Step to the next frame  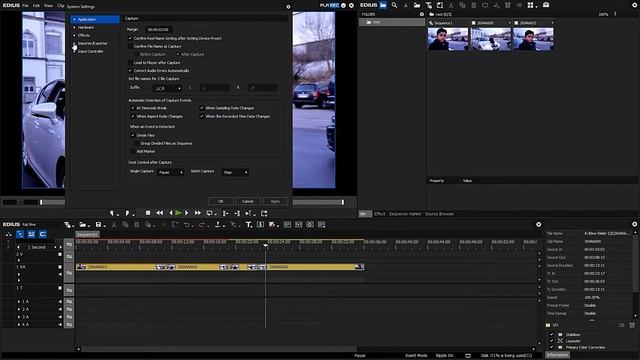pos(187,213)
